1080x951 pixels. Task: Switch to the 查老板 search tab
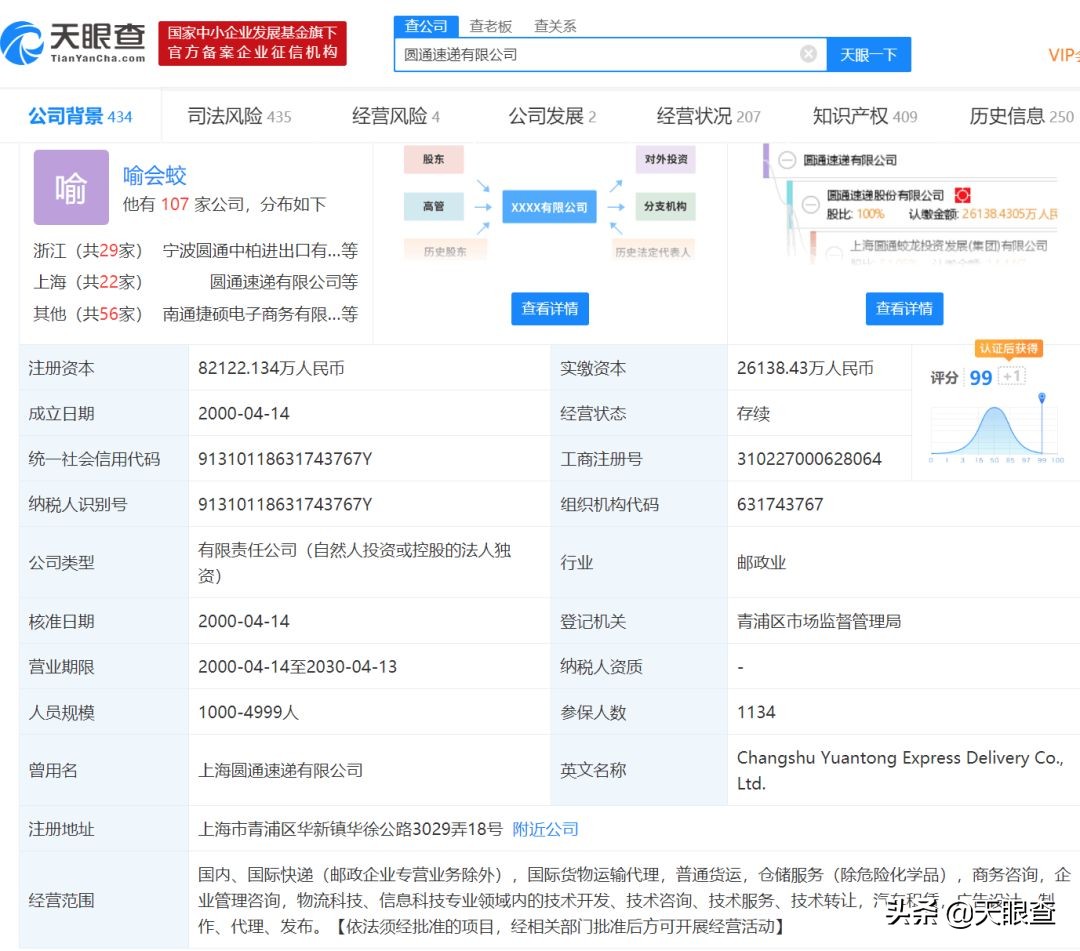489,25
